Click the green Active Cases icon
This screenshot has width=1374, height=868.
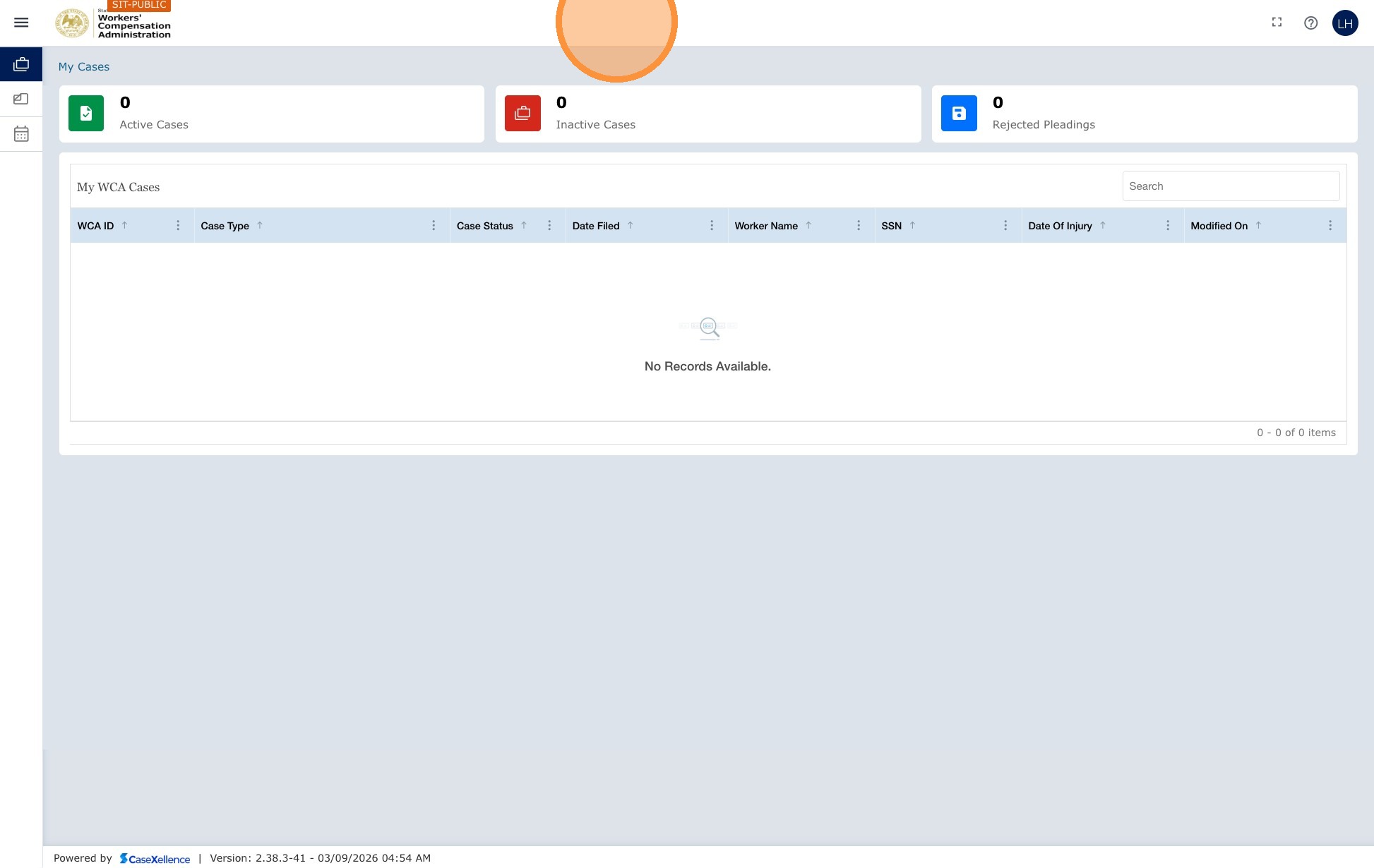pyautogui.click(x=86, y=113)
